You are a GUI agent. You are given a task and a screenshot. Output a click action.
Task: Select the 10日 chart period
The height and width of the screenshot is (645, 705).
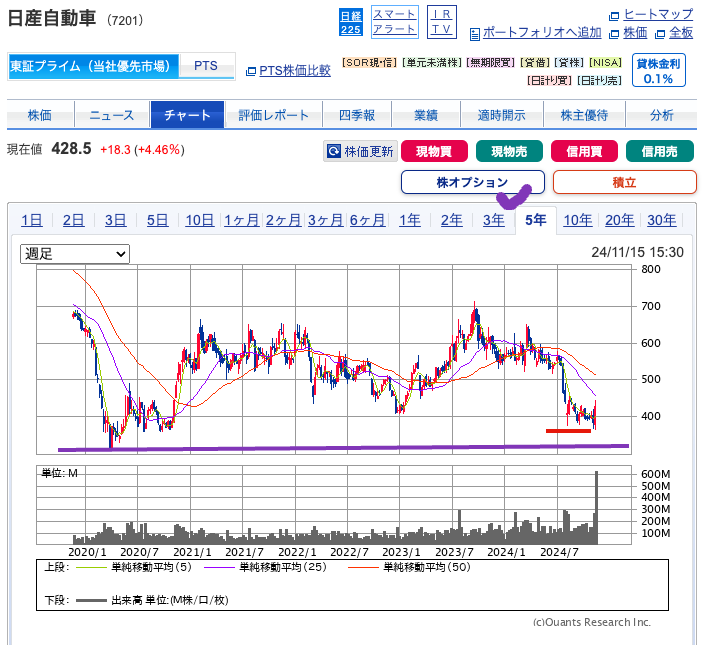click(200, 220)
